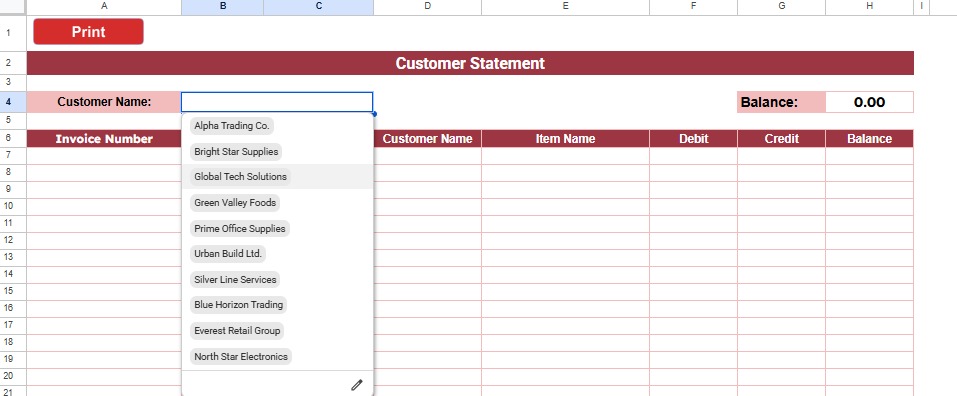Viewport: 957px width, 396px height.
Task: Select Urban Build Ltd. option
Action: click(x=228, y=254)
